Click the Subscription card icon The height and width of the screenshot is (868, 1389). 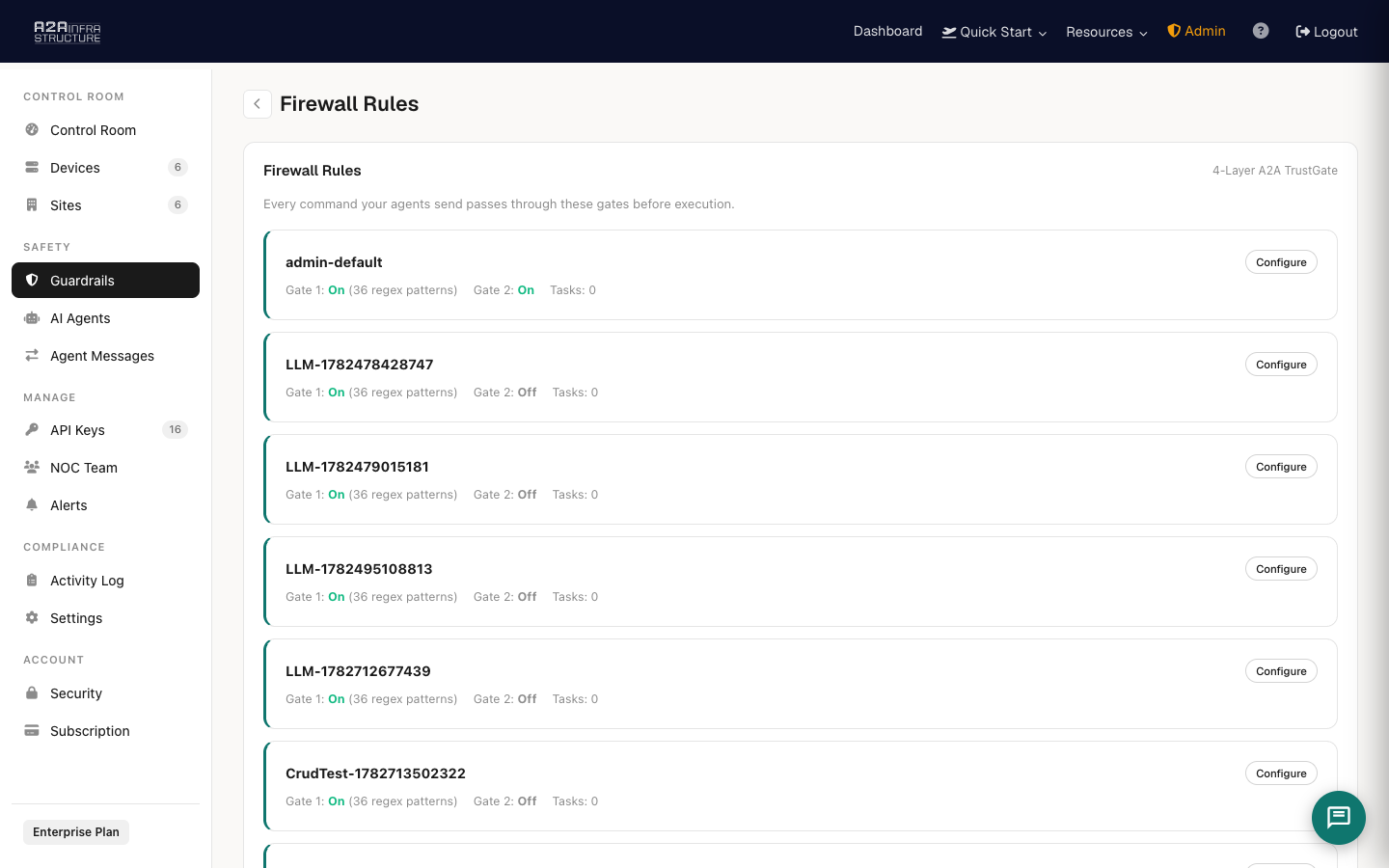[x=32, y=730]
